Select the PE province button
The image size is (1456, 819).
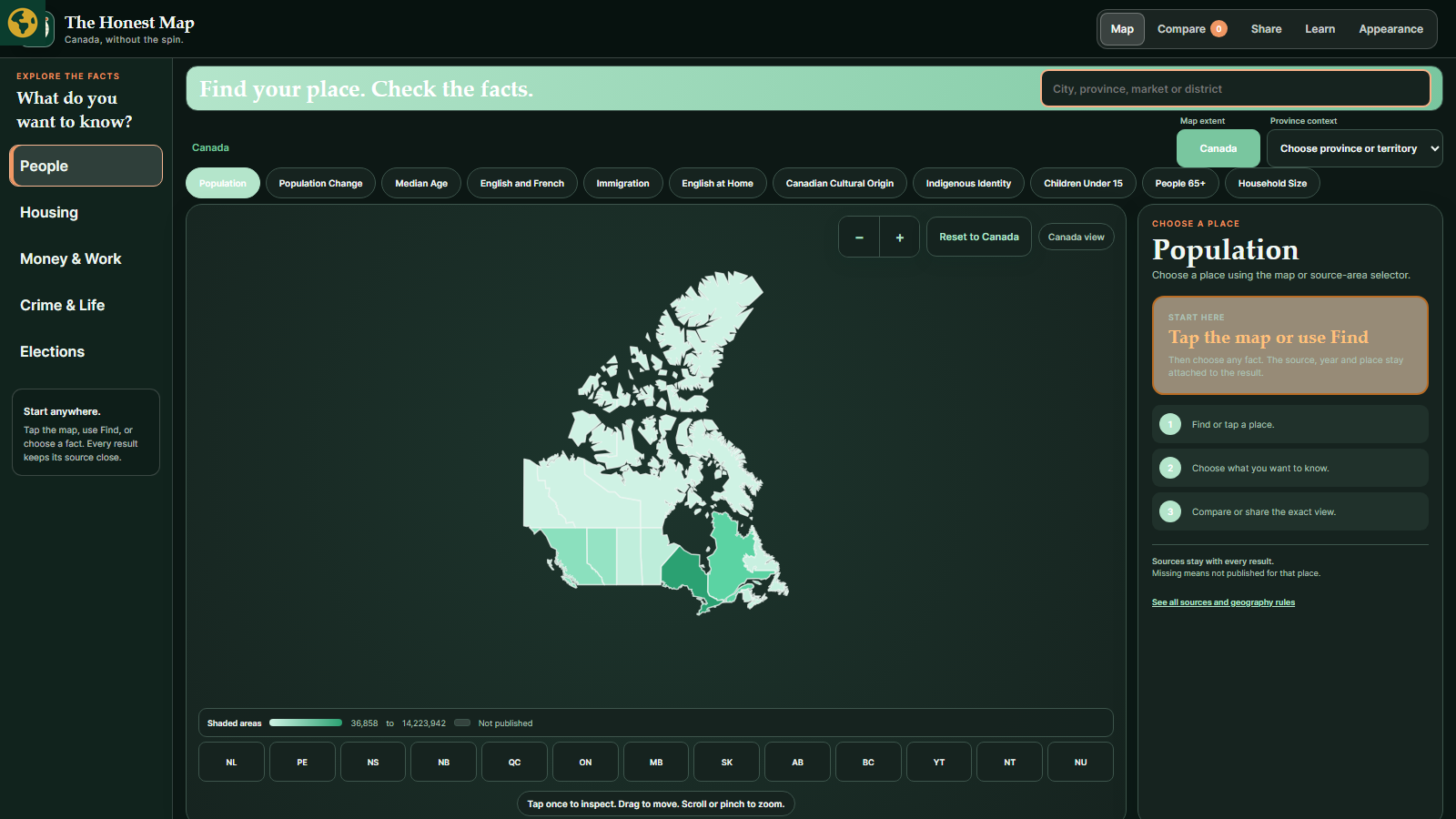[302, 762]
